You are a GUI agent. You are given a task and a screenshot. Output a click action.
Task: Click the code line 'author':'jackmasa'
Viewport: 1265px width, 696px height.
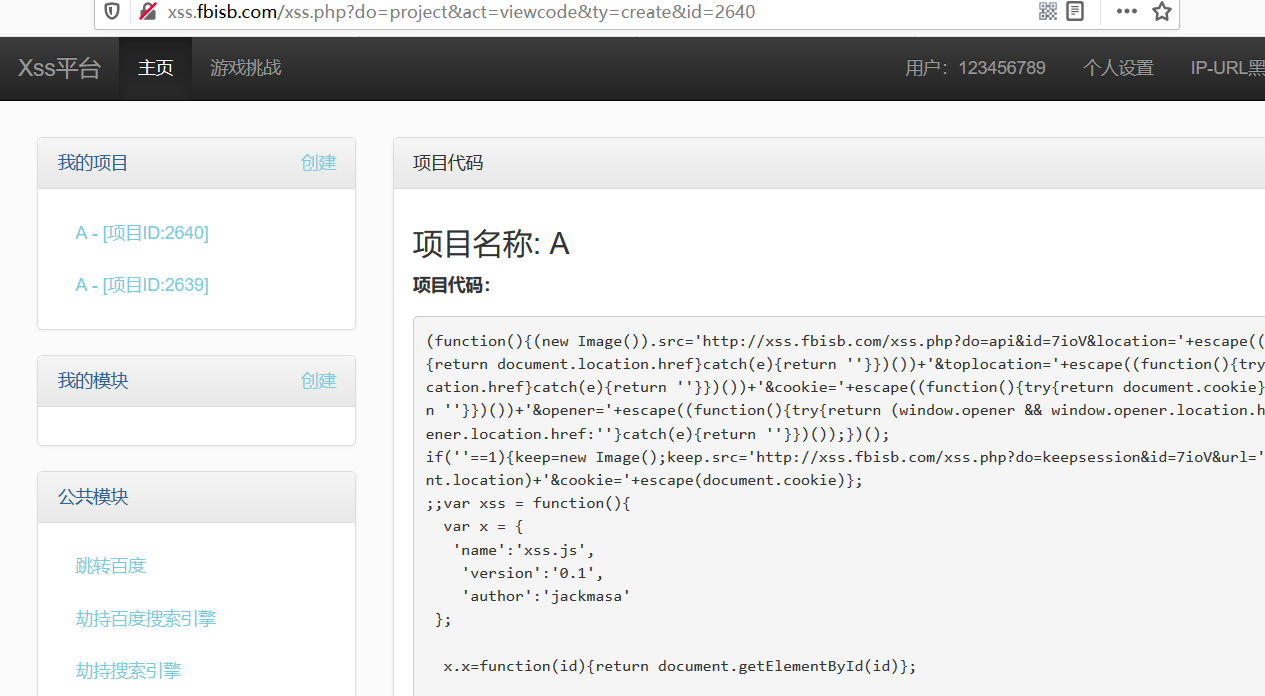click(x=546, y=596)
